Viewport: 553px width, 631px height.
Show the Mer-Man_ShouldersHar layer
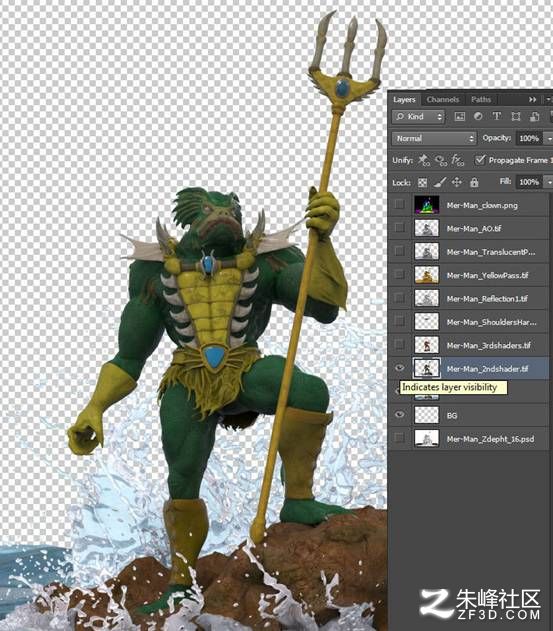[399, 321]
